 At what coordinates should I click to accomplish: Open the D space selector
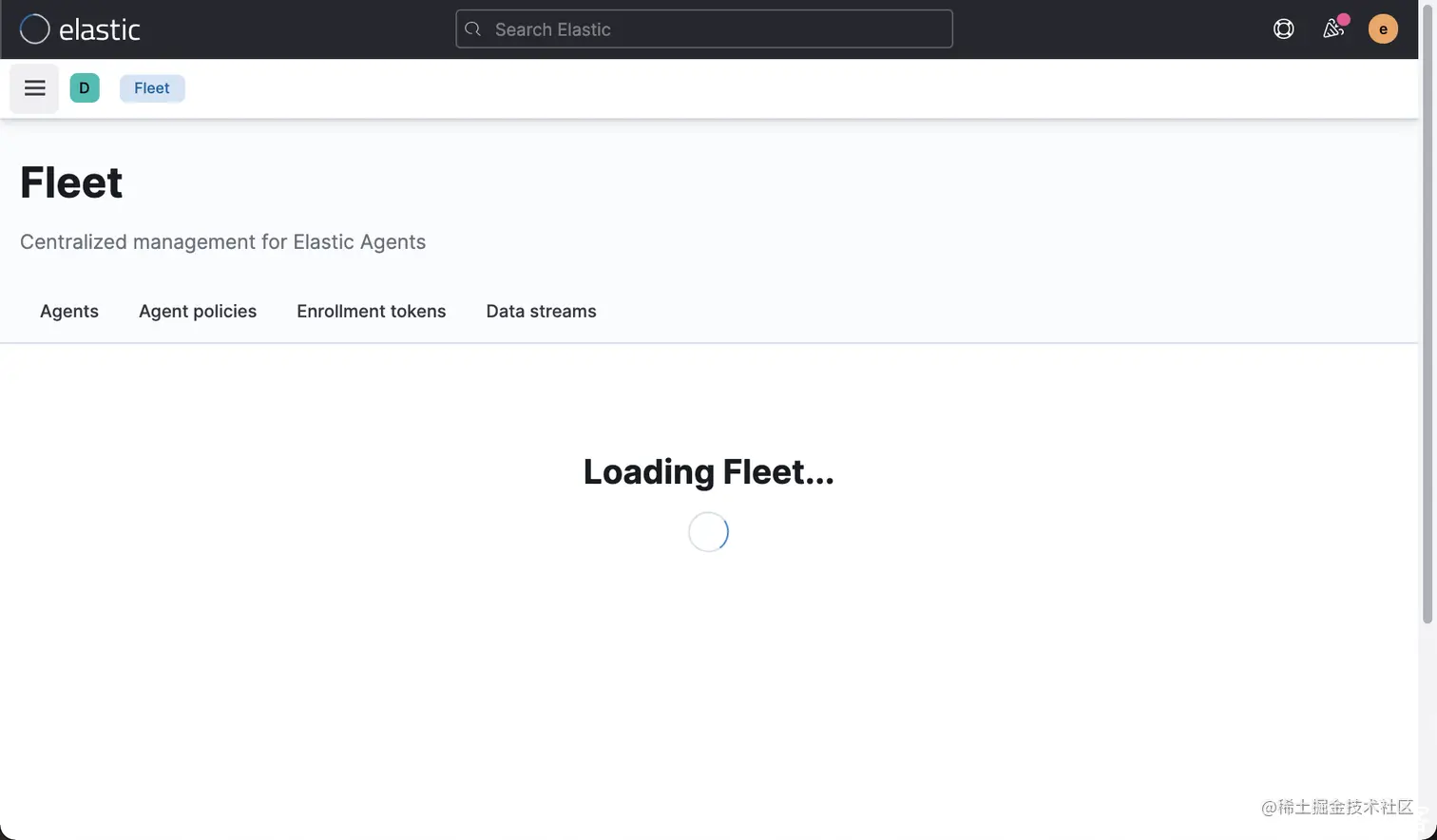(85, 88)
